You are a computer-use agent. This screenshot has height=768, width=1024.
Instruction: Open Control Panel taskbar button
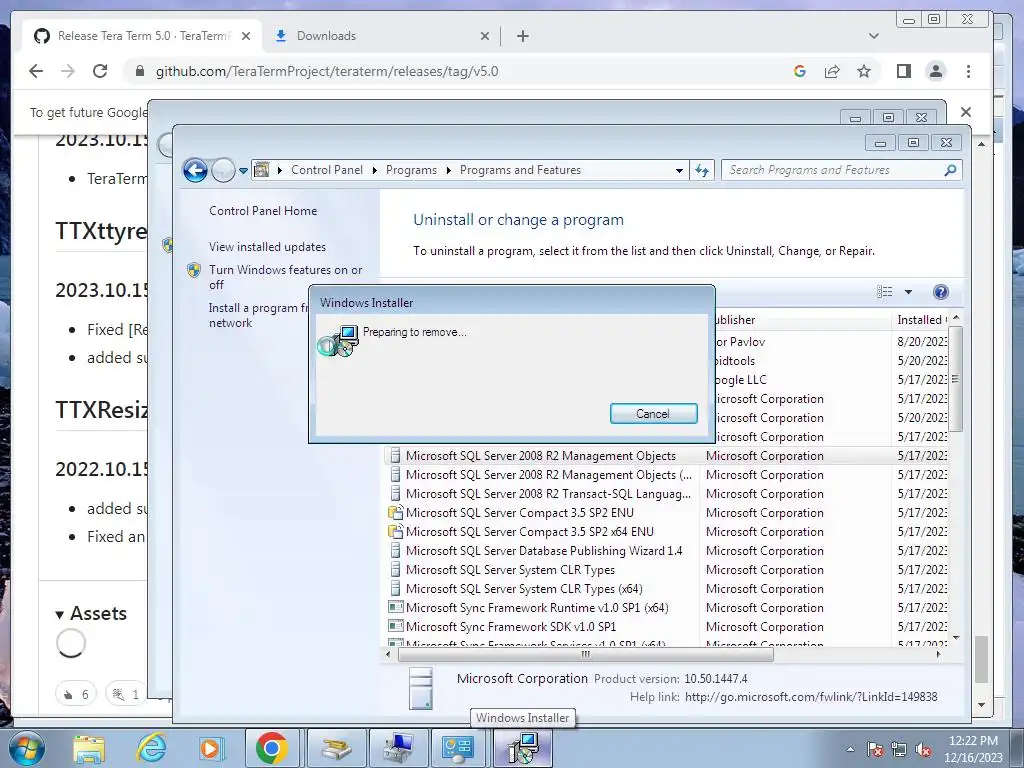tap(460, 749)
